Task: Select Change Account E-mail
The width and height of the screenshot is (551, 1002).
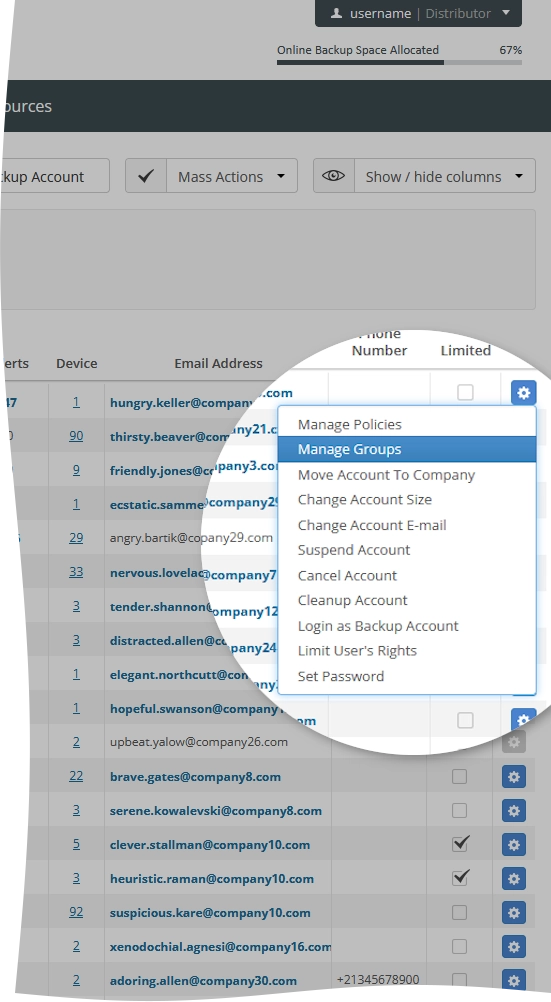Action: tap(407, 525)
